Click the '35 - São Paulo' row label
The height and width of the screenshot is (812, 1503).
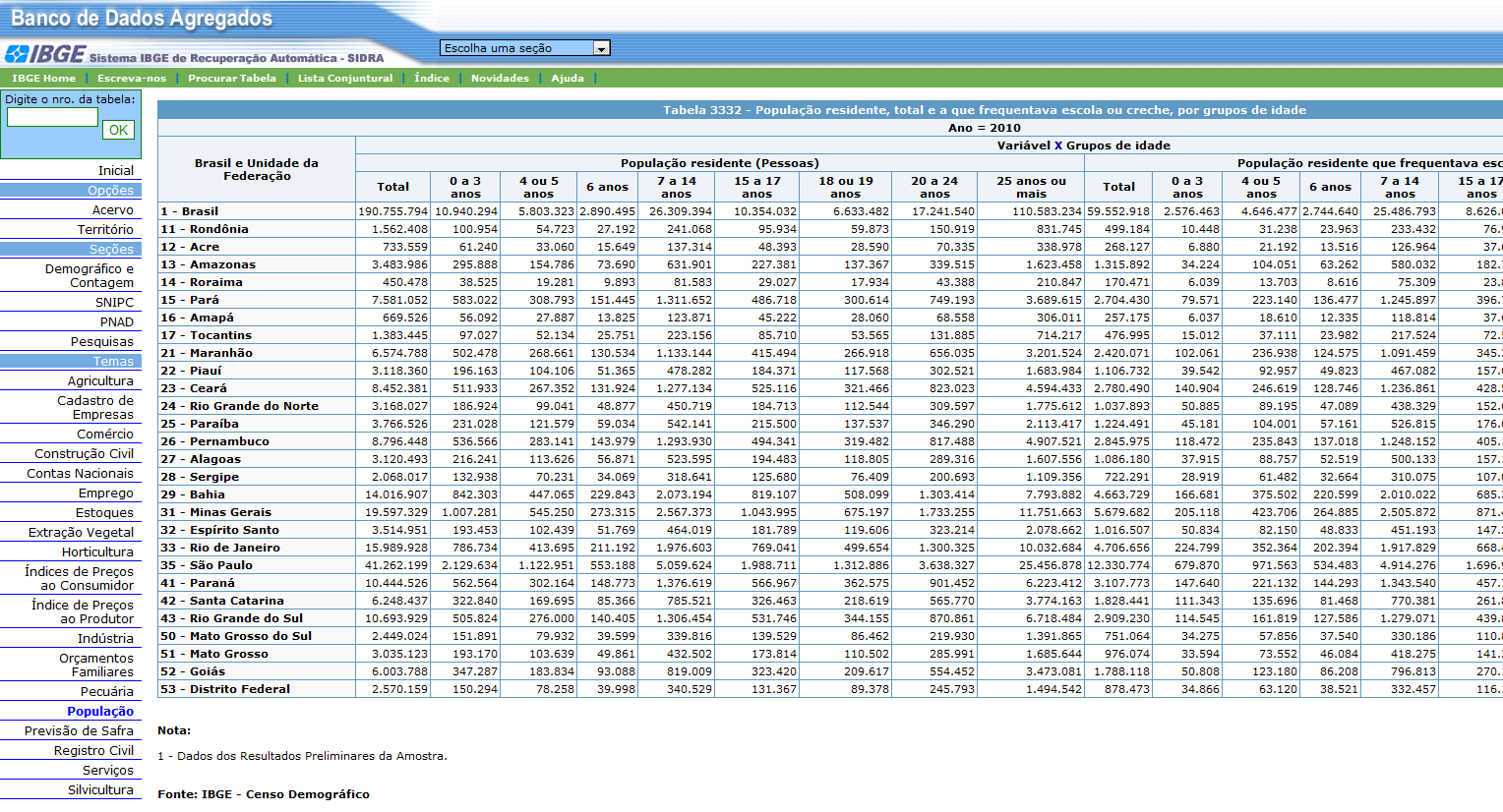click(207, 565)
